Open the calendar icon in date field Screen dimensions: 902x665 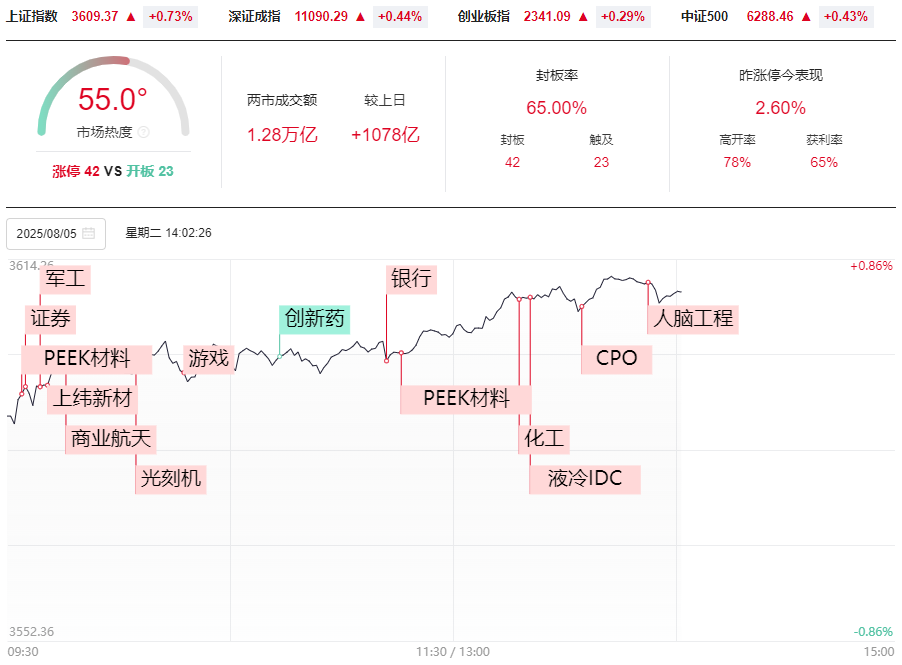[89, 234]
